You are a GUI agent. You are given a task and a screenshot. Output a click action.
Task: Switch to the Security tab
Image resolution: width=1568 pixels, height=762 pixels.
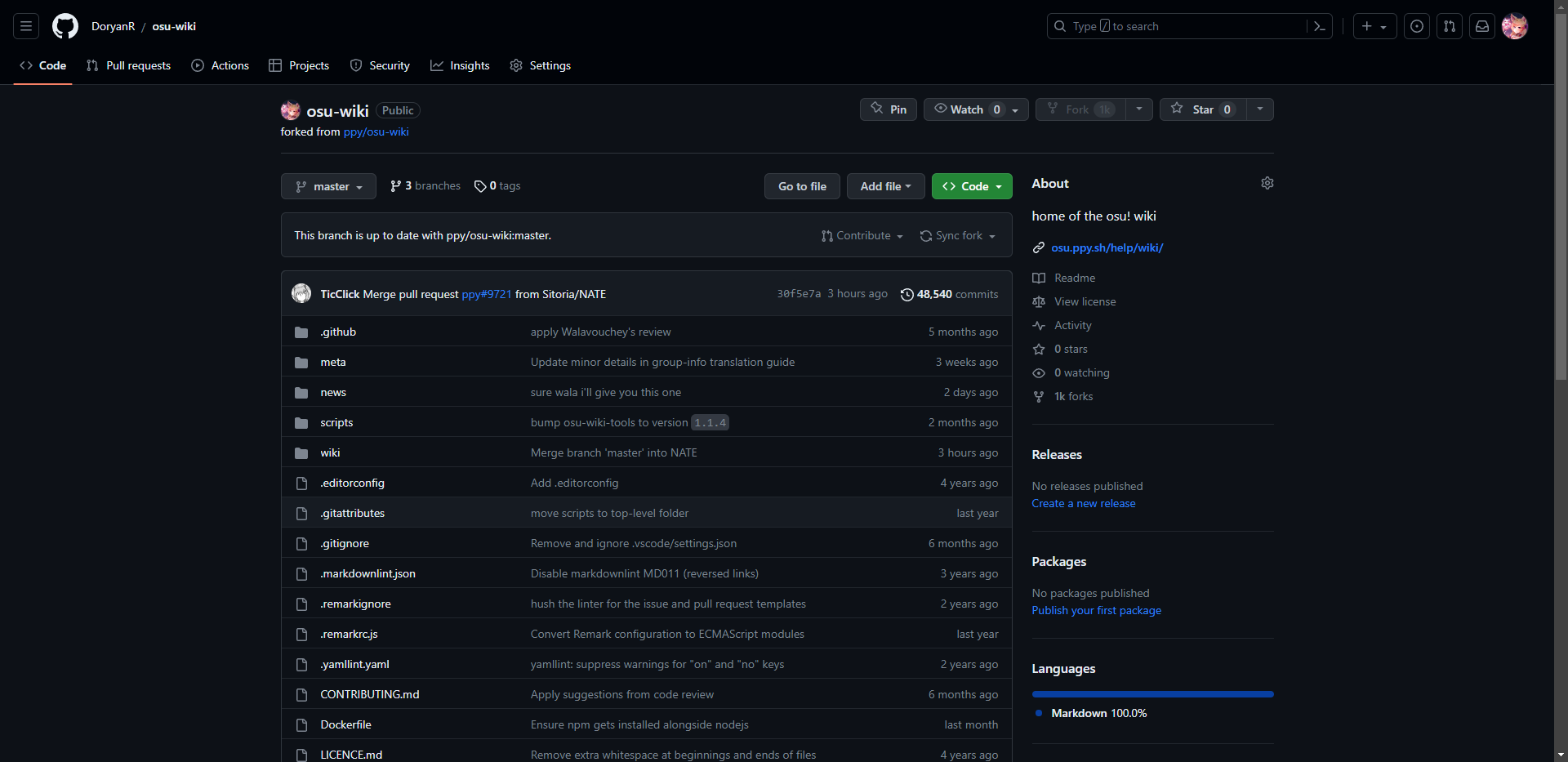coord(380,65)
